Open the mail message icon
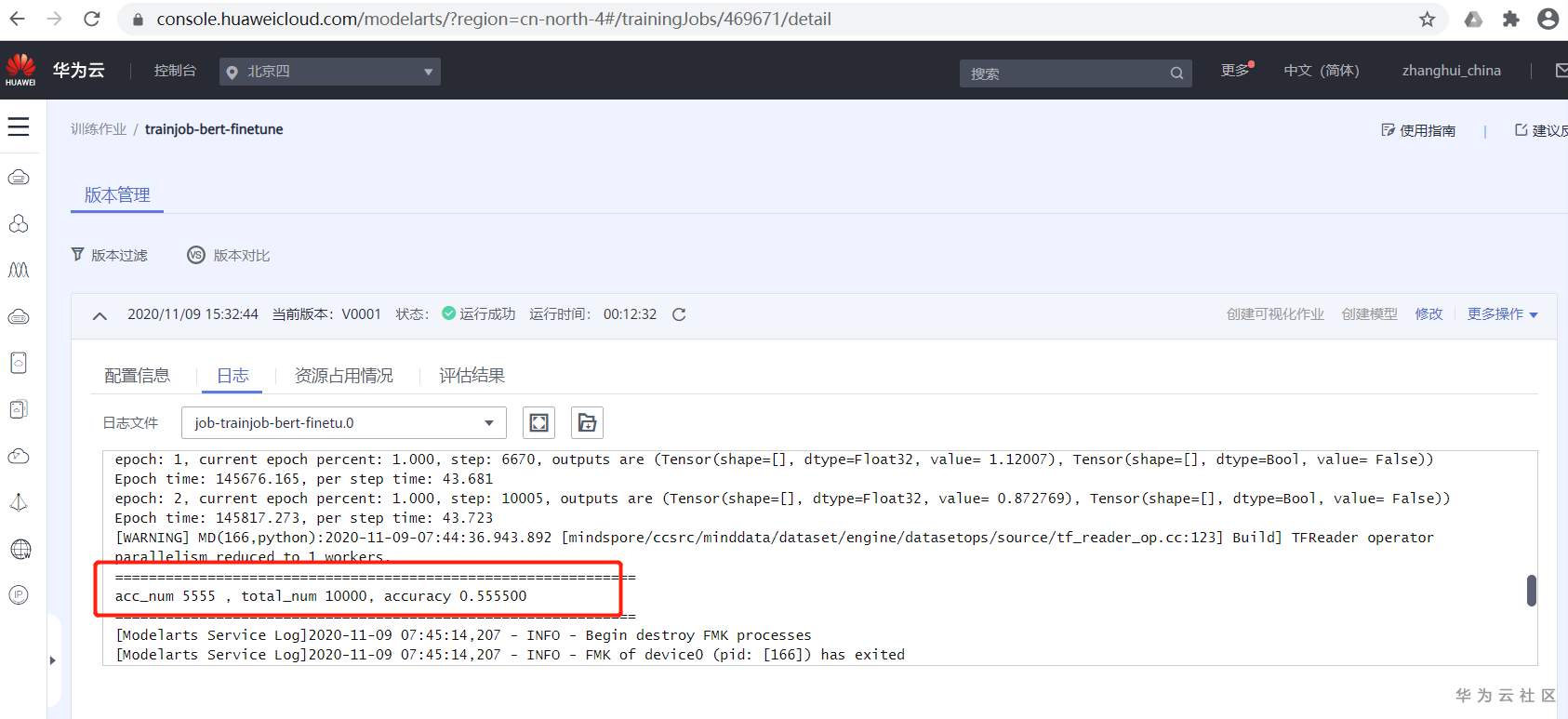The image size is (1568, 719). click(x=1561, y=71)
